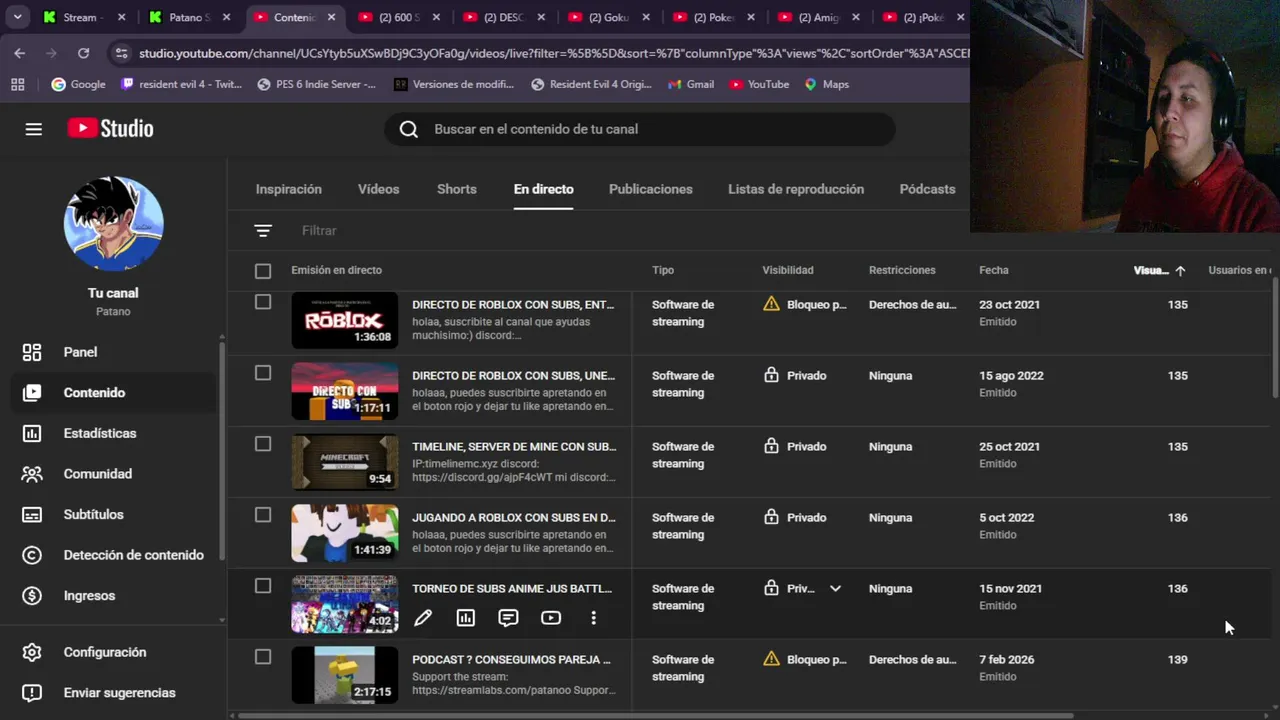Click the Patano channel avatar
Screen dimensions: 1280x720
[114, 224]
